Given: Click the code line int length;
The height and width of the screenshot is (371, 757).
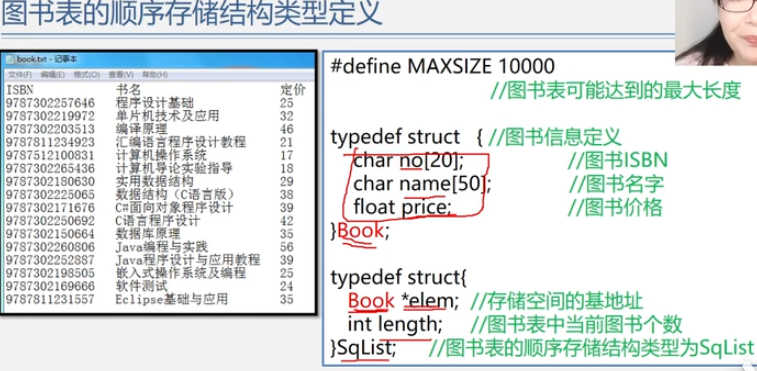Looking at the screenshot, I should [x=394, y=324].
